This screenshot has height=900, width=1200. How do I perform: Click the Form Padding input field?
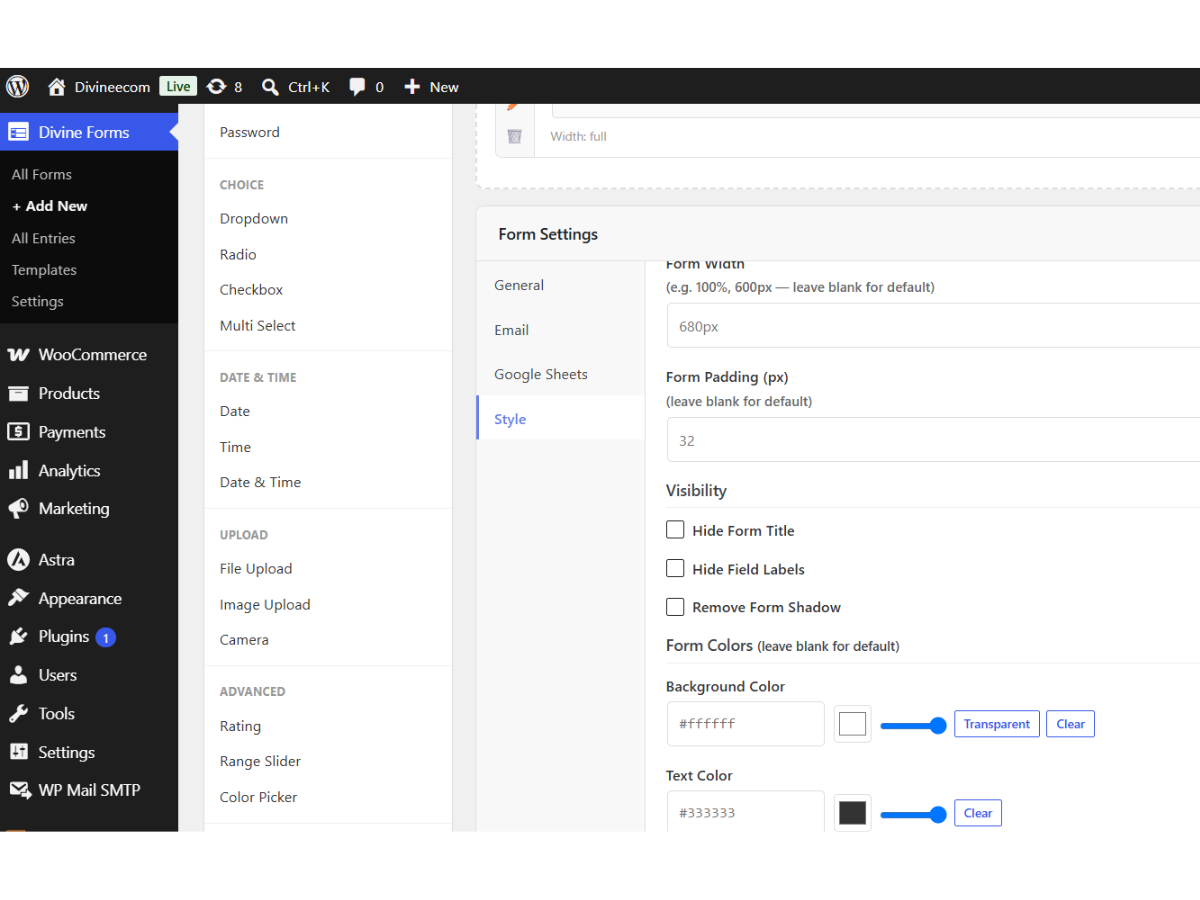click(933, 440)
